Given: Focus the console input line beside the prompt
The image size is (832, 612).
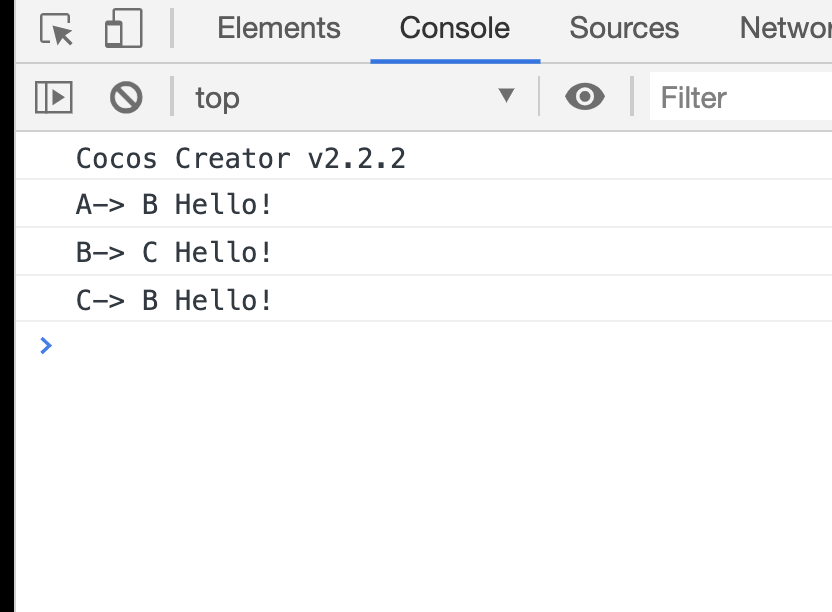Looking at the screenshot, I should pyautogui.click(x=440, y=346).
